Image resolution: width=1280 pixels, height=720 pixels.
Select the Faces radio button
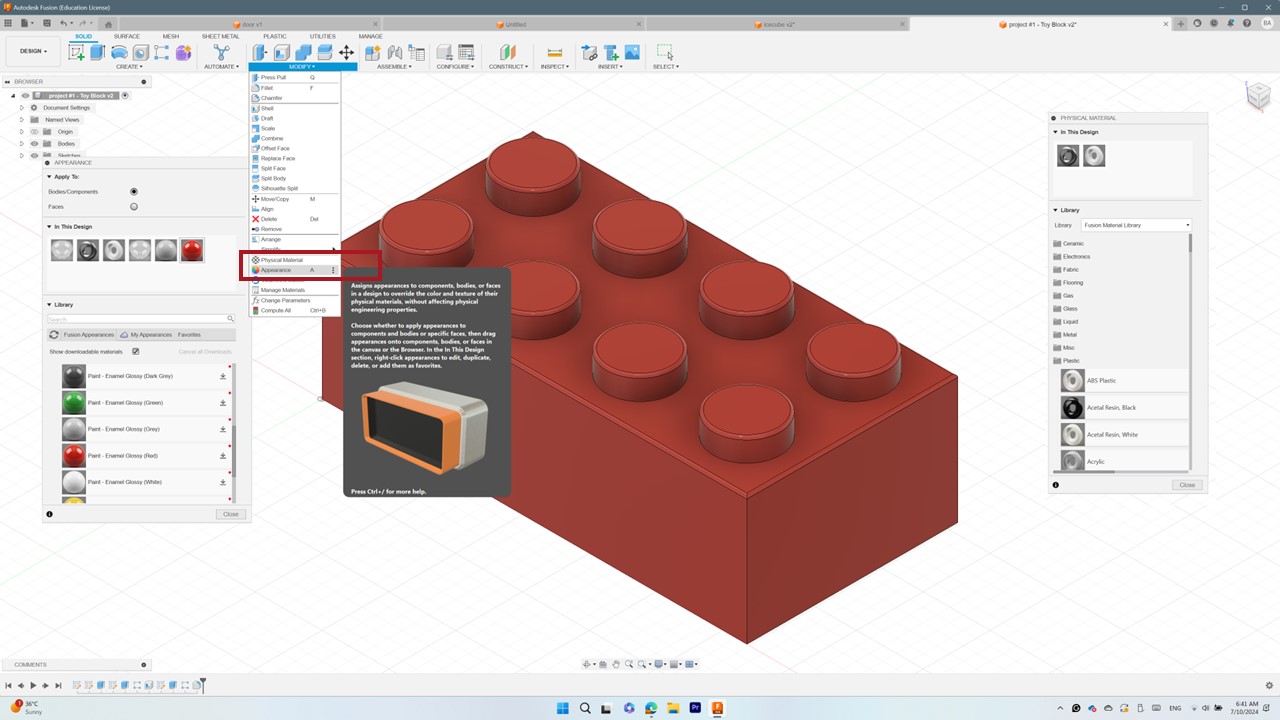point(134,207)
